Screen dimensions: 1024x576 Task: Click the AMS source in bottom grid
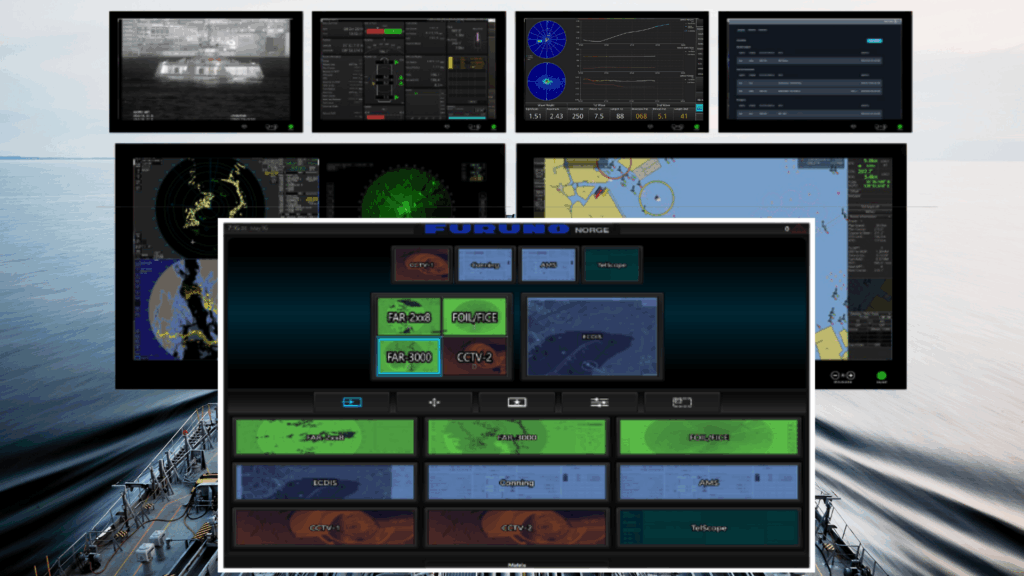709,482
